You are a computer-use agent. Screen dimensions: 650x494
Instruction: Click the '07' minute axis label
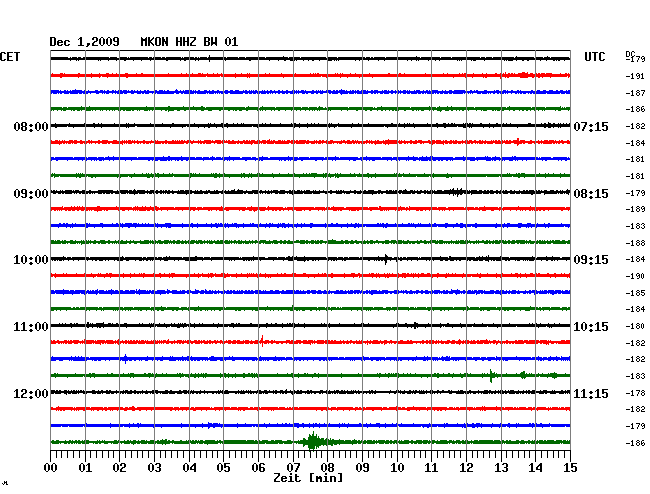coord(293,468)
